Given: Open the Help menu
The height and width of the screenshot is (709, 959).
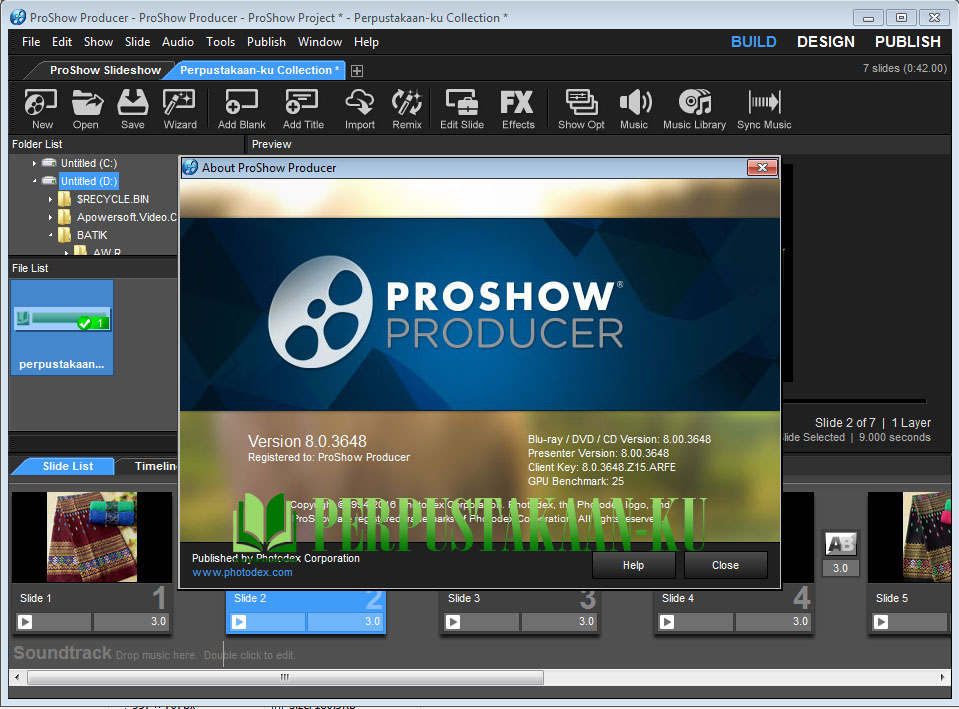Looking at the screenshot, I should 366,42.
